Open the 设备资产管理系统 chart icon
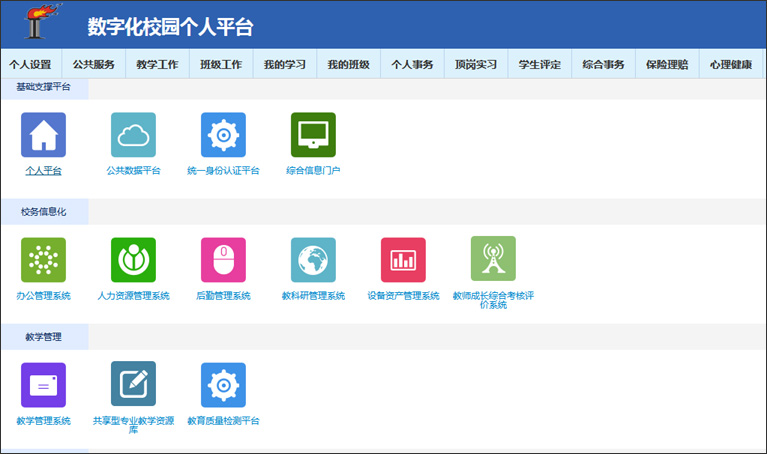767x454 pixels. tap(403, 260)
